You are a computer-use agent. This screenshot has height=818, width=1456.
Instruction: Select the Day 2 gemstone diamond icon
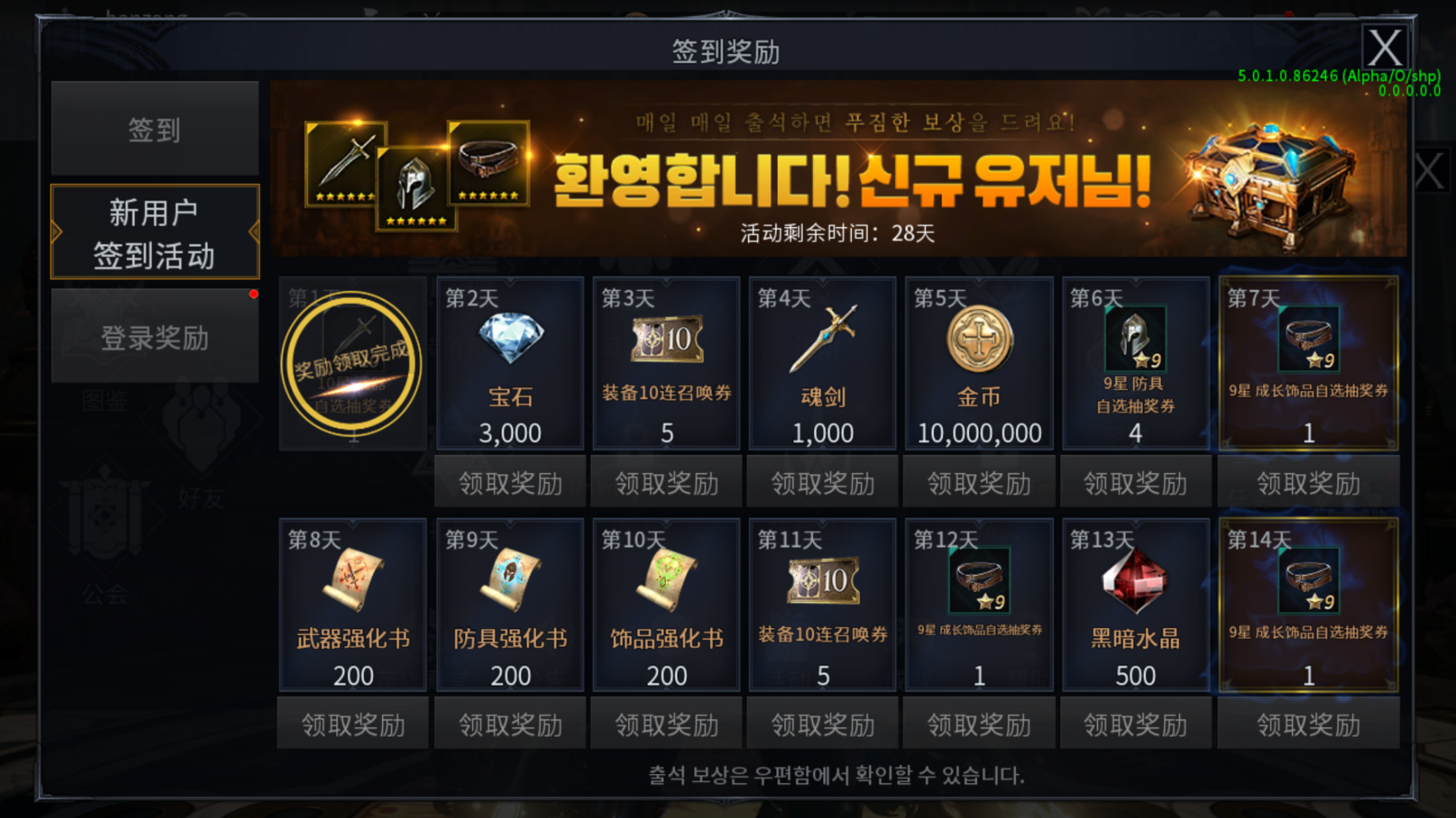[x=510, y=337]
